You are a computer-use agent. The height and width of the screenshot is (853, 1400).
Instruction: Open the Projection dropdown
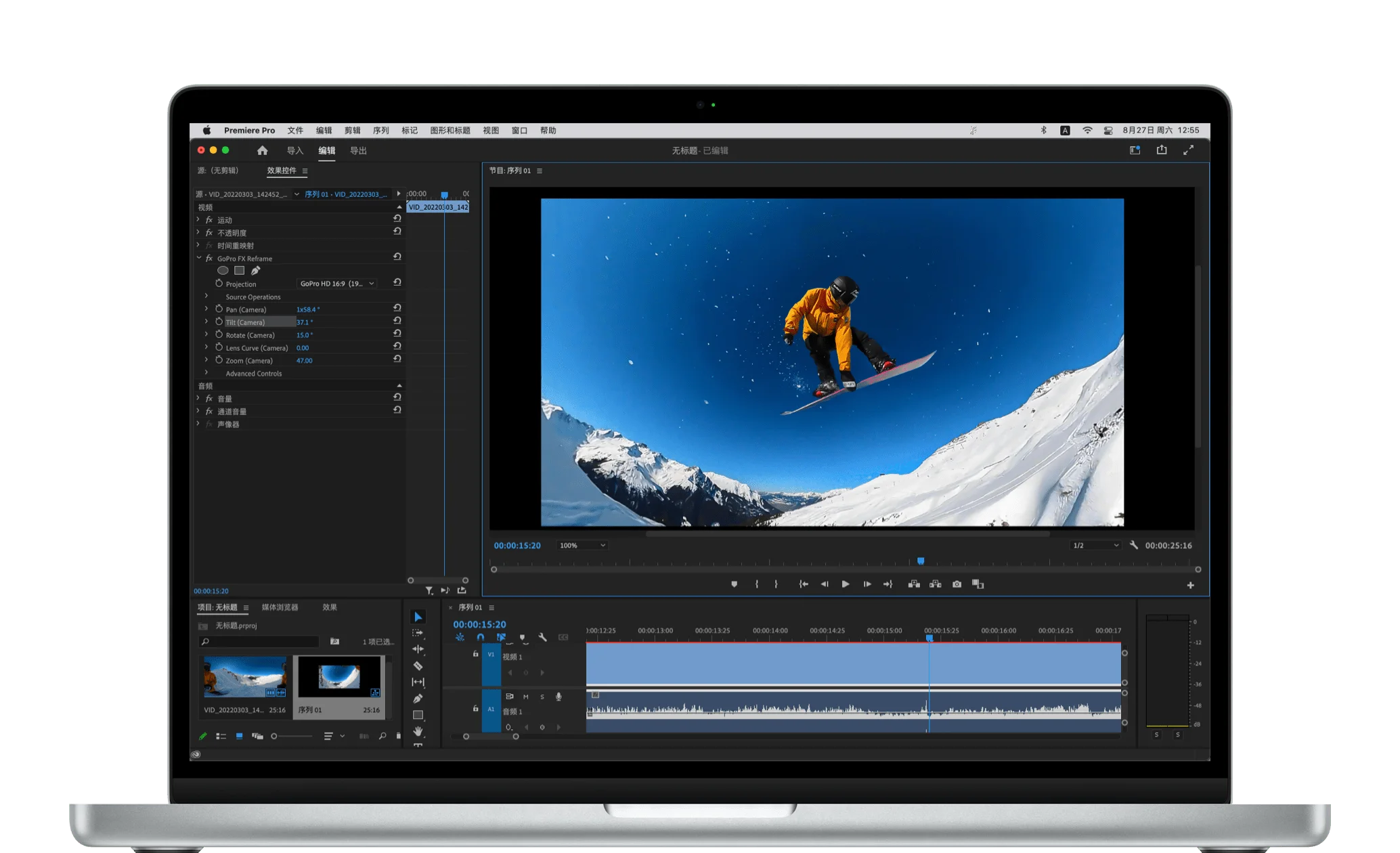336,284
